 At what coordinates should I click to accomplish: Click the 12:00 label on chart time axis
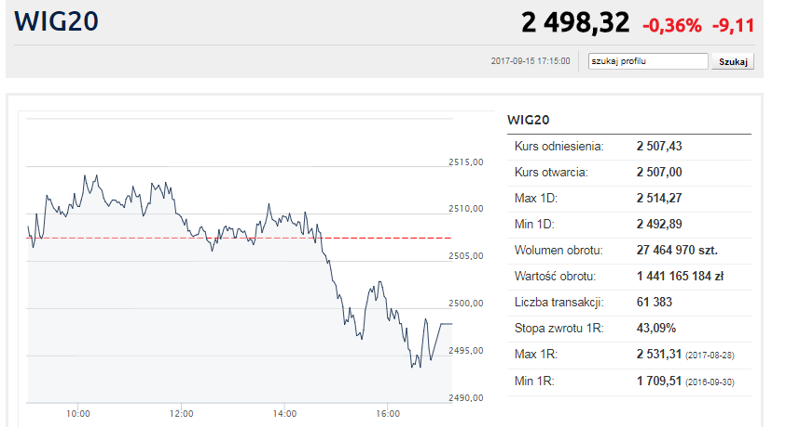181,413
